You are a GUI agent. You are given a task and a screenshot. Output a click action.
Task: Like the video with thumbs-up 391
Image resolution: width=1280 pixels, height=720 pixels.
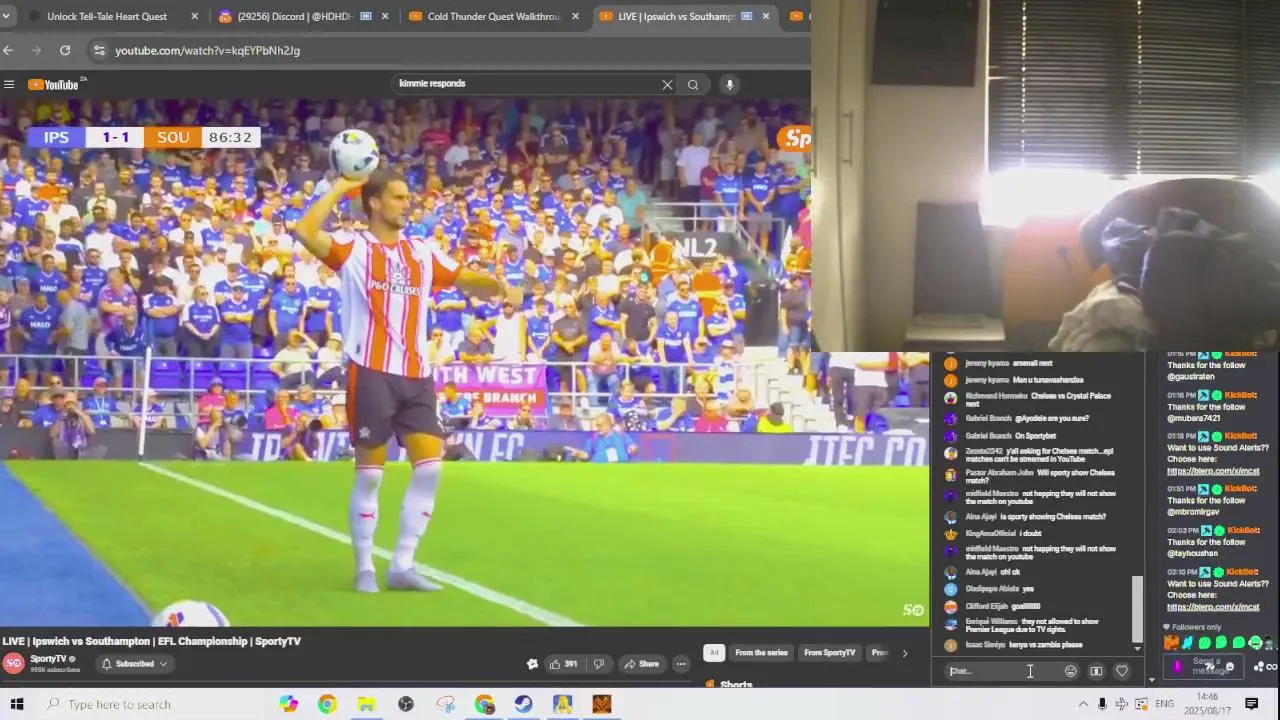click(564, 664)
